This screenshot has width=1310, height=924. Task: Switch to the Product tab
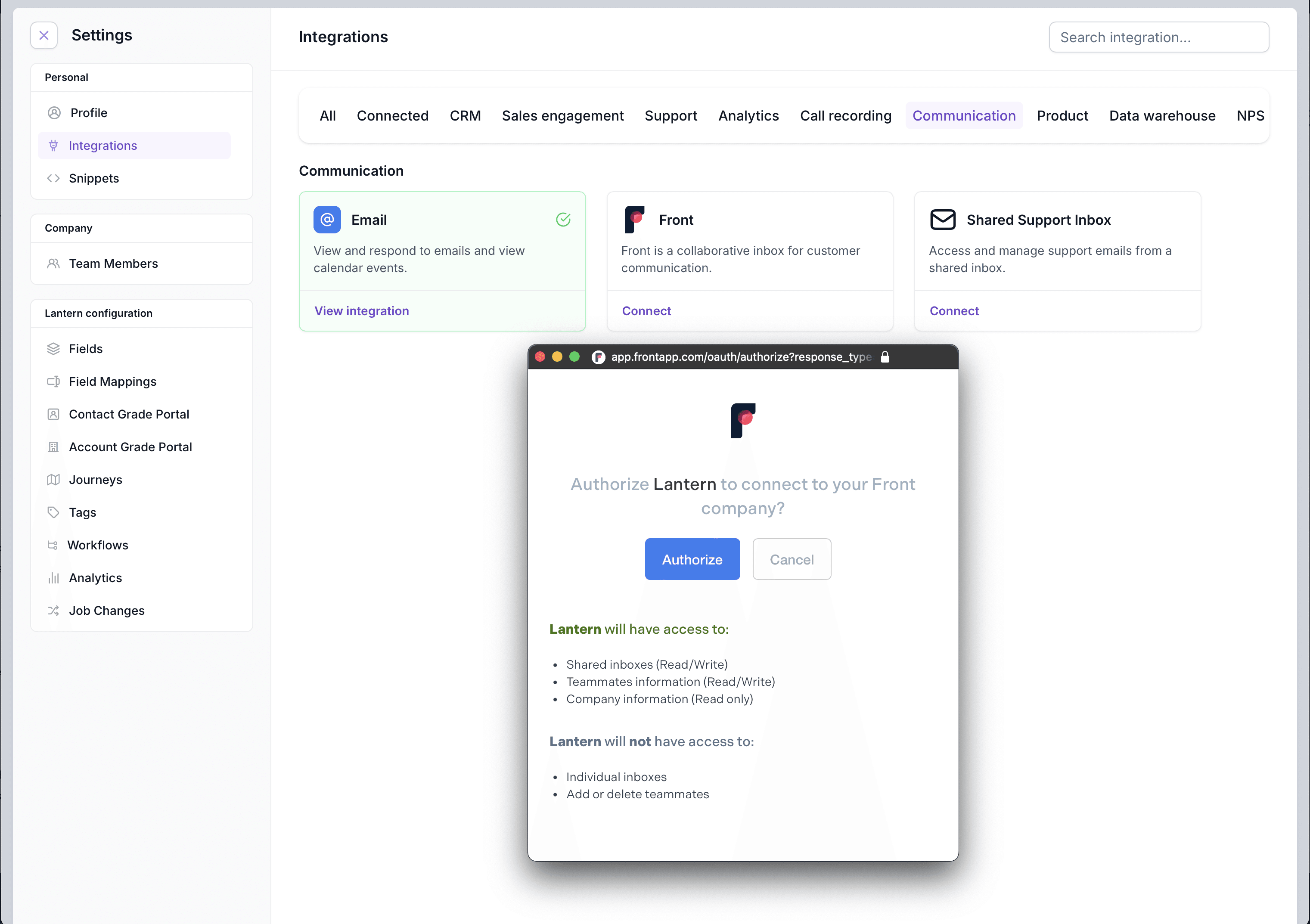1062,116
